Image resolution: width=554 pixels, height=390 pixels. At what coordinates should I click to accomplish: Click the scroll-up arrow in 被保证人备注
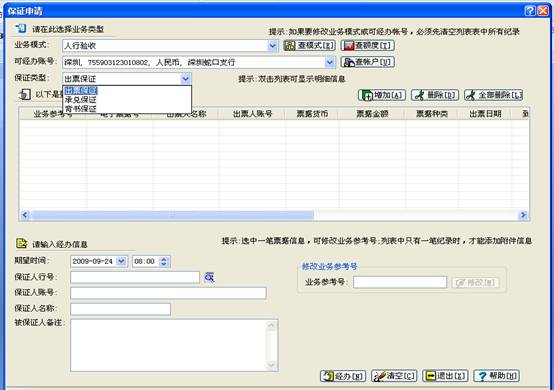[271, 326]
